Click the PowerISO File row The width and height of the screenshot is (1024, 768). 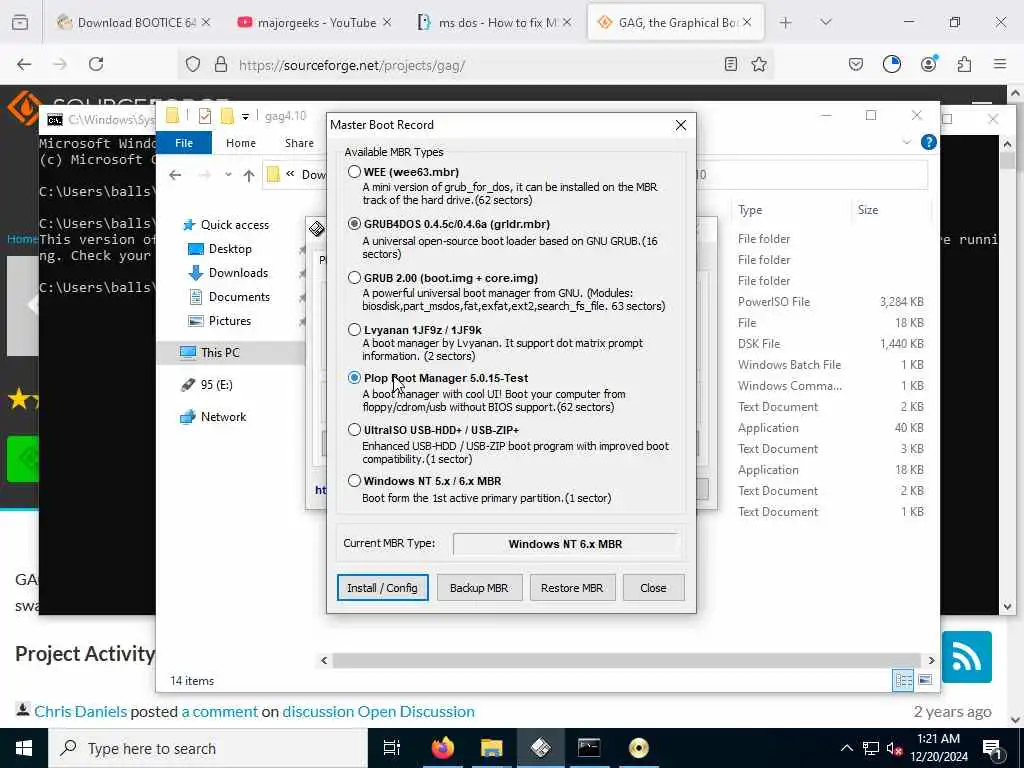point(831,302)
